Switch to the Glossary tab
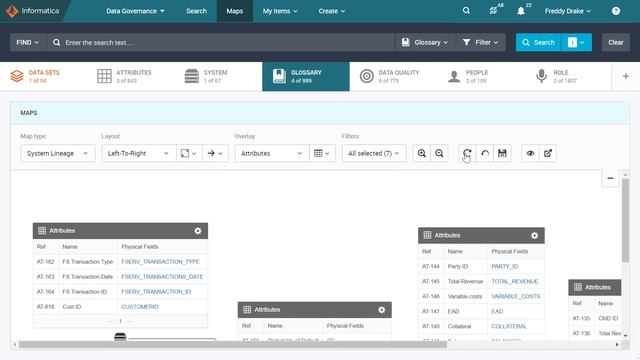This screenshot has height=360, width=640. [306, 76]
